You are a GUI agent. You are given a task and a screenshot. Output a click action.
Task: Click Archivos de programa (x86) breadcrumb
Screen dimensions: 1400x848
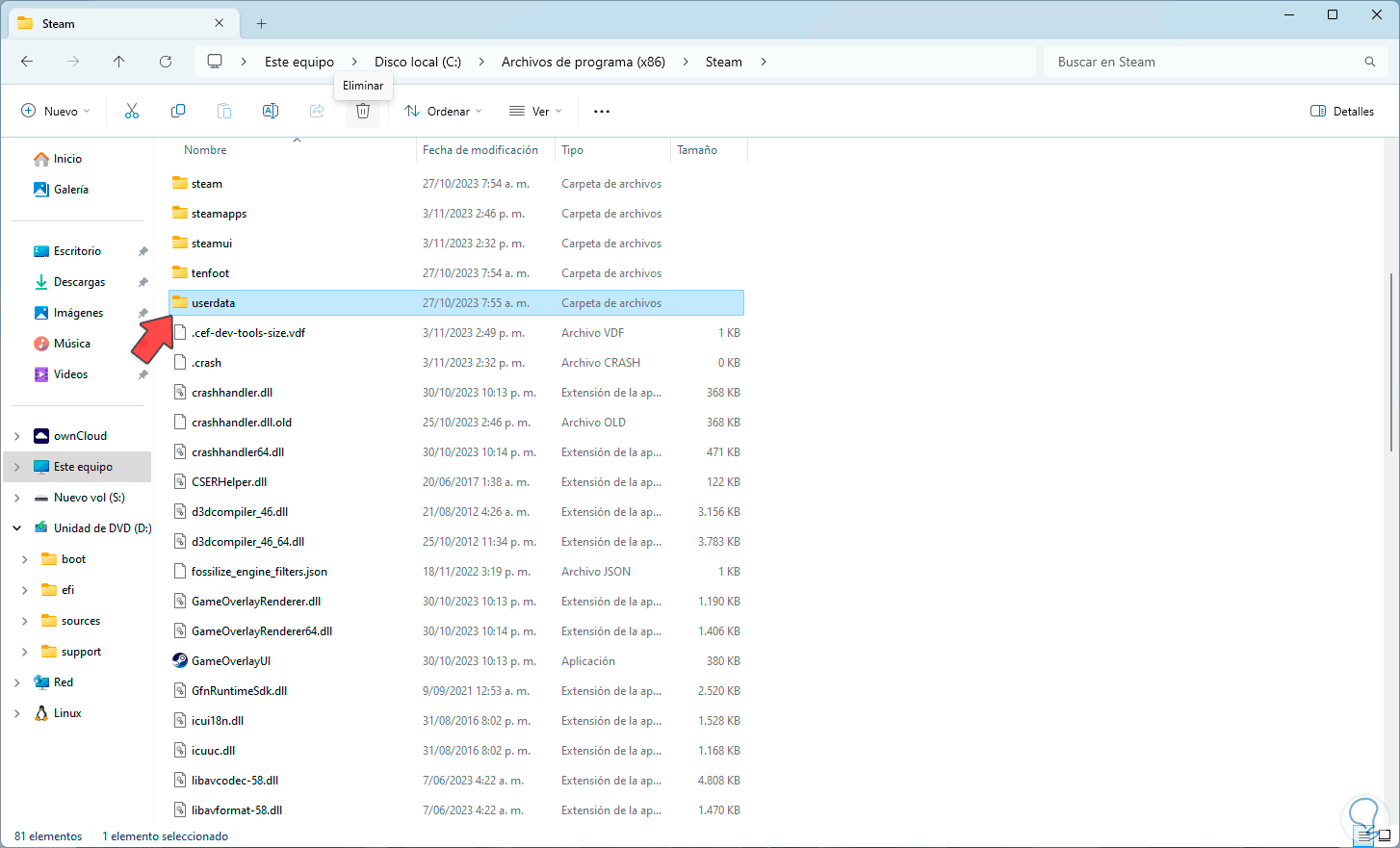coord(583,62)
